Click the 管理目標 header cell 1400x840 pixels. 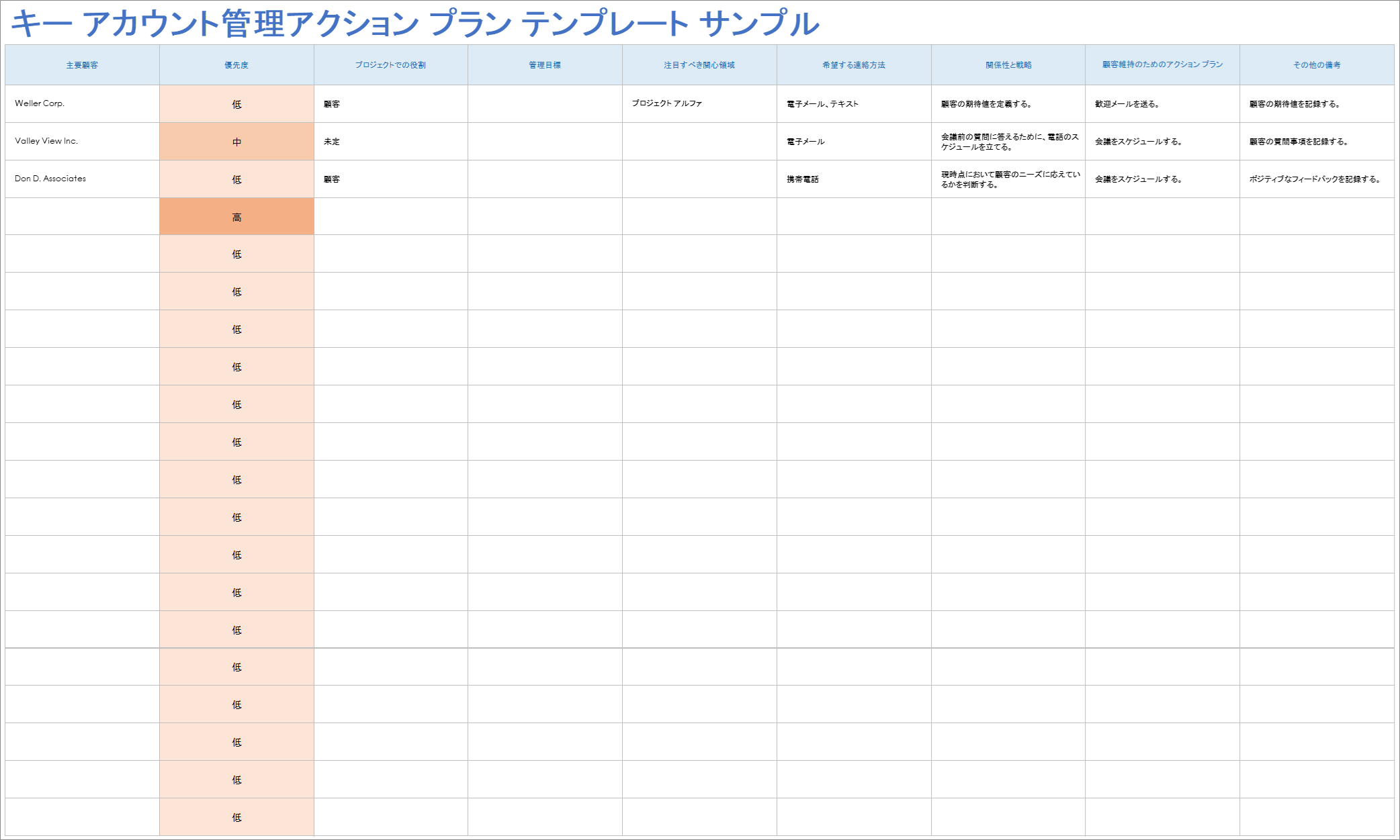point(545,65)
